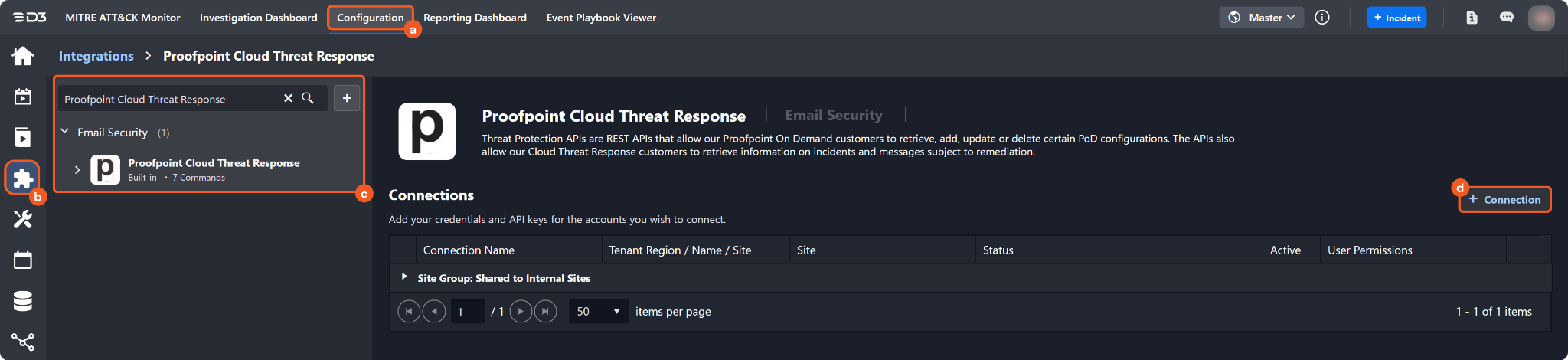Screen dimensions: 1568x360
Task: Open the chat messages icon
Action: (1506, 18)
